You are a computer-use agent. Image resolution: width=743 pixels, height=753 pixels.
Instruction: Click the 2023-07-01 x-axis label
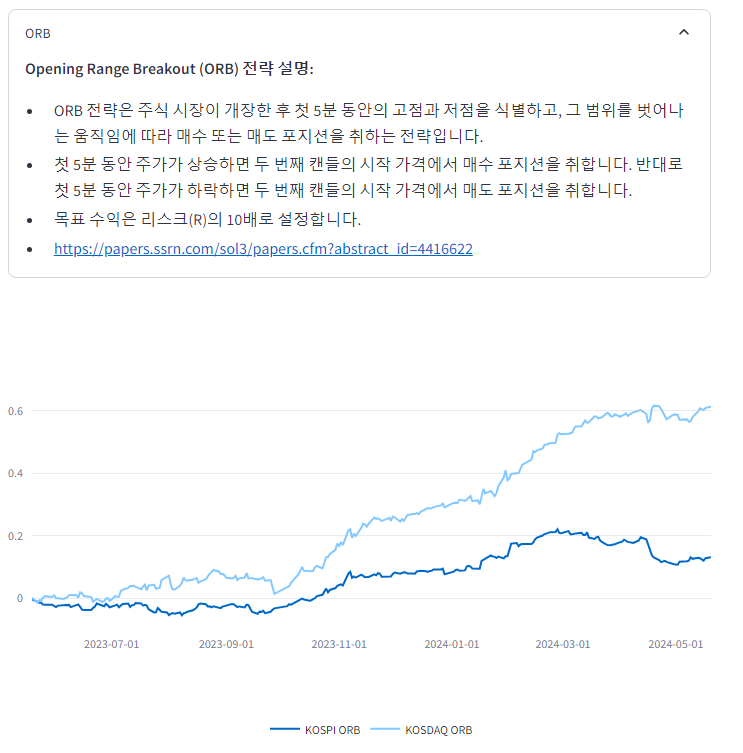tap(112, 644)
